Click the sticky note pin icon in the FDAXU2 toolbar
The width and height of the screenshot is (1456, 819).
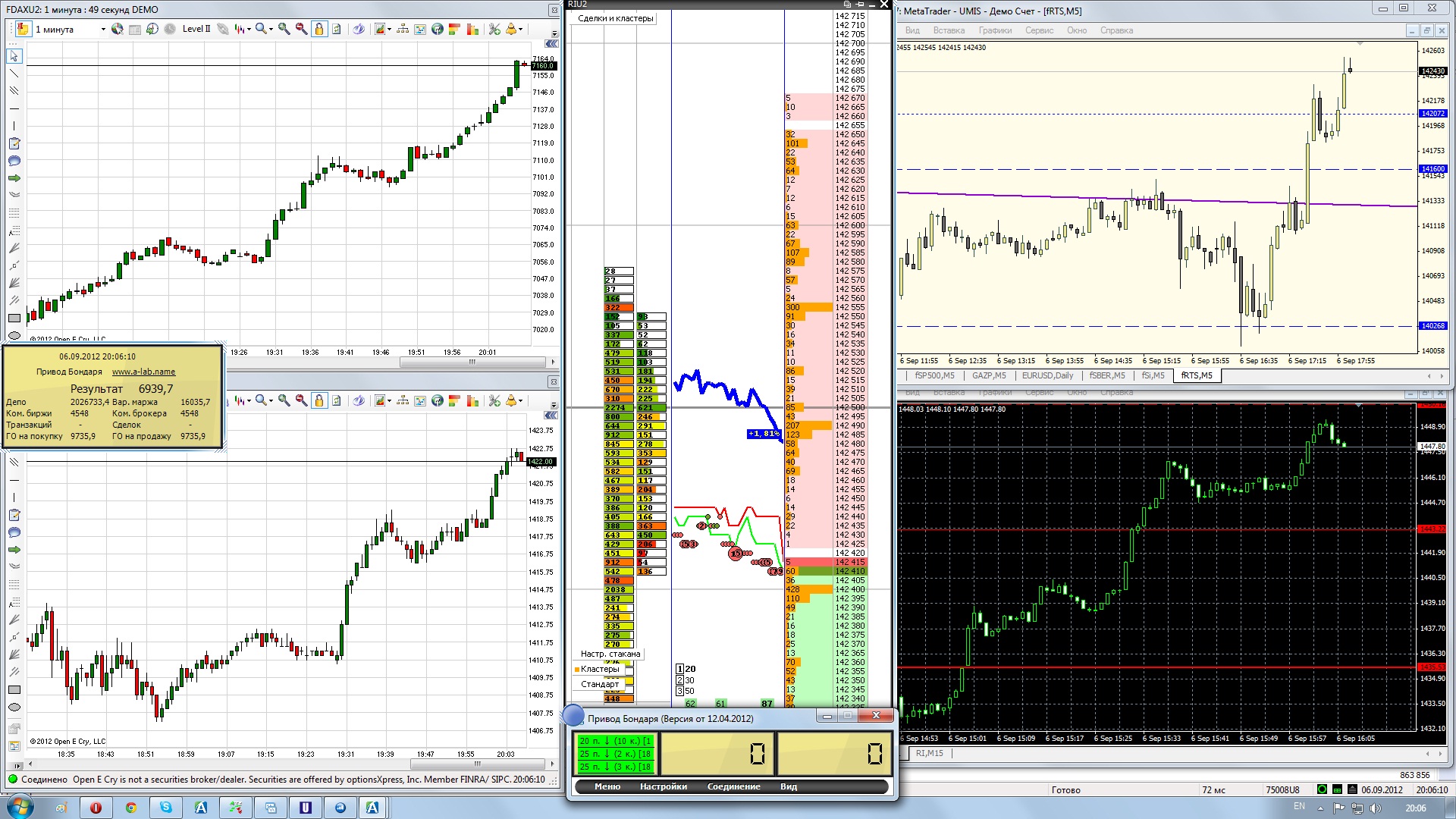point(23,29)
